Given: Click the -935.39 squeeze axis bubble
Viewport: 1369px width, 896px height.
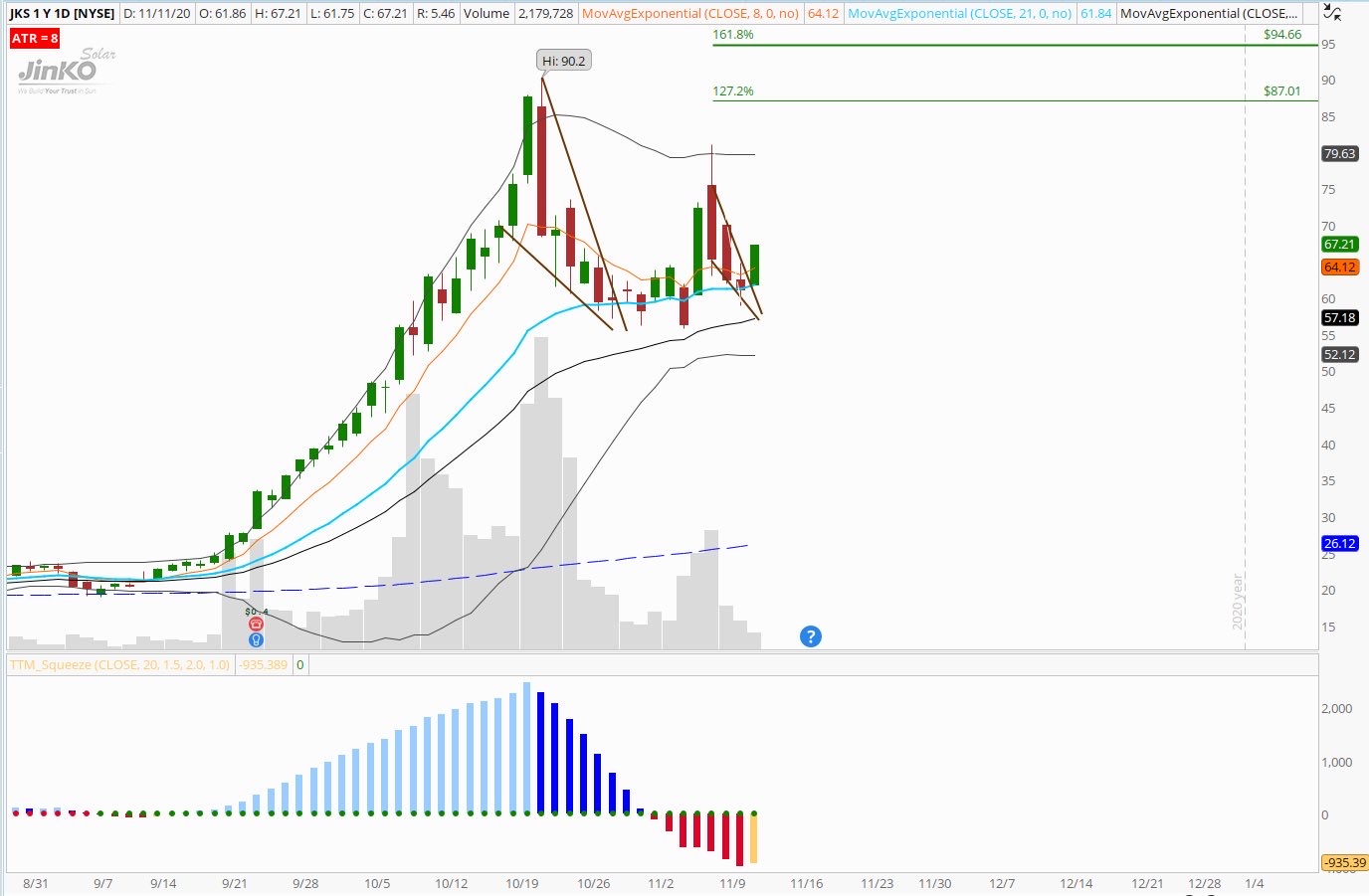Looking at the screenshot, I should [x=1344, y=863].
